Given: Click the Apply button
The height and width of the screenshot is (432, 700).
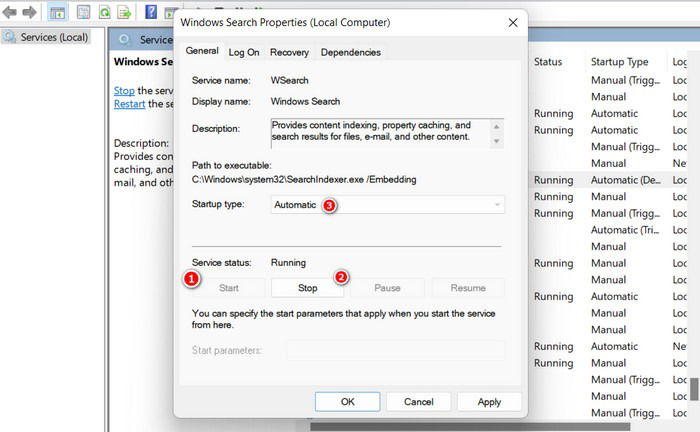Looking at the screenshot, I should click(489, 402).
